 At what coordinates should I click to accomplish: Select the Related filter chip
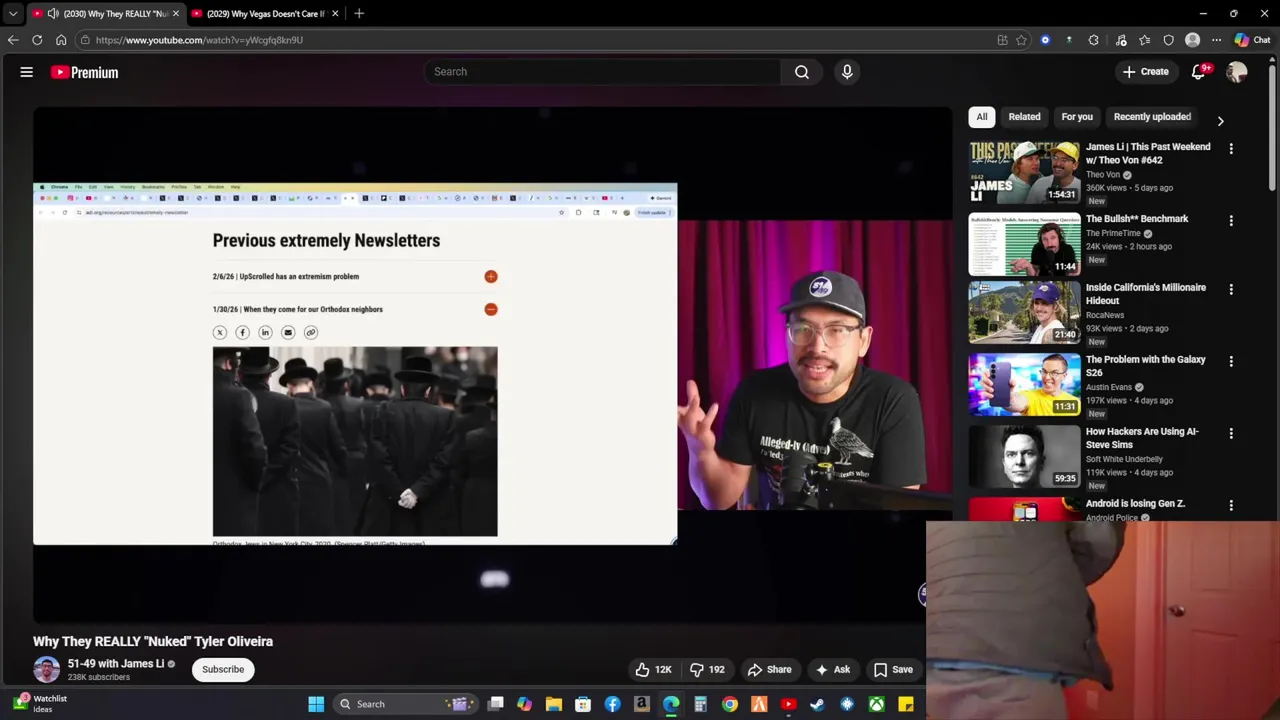coord(1024,117)
